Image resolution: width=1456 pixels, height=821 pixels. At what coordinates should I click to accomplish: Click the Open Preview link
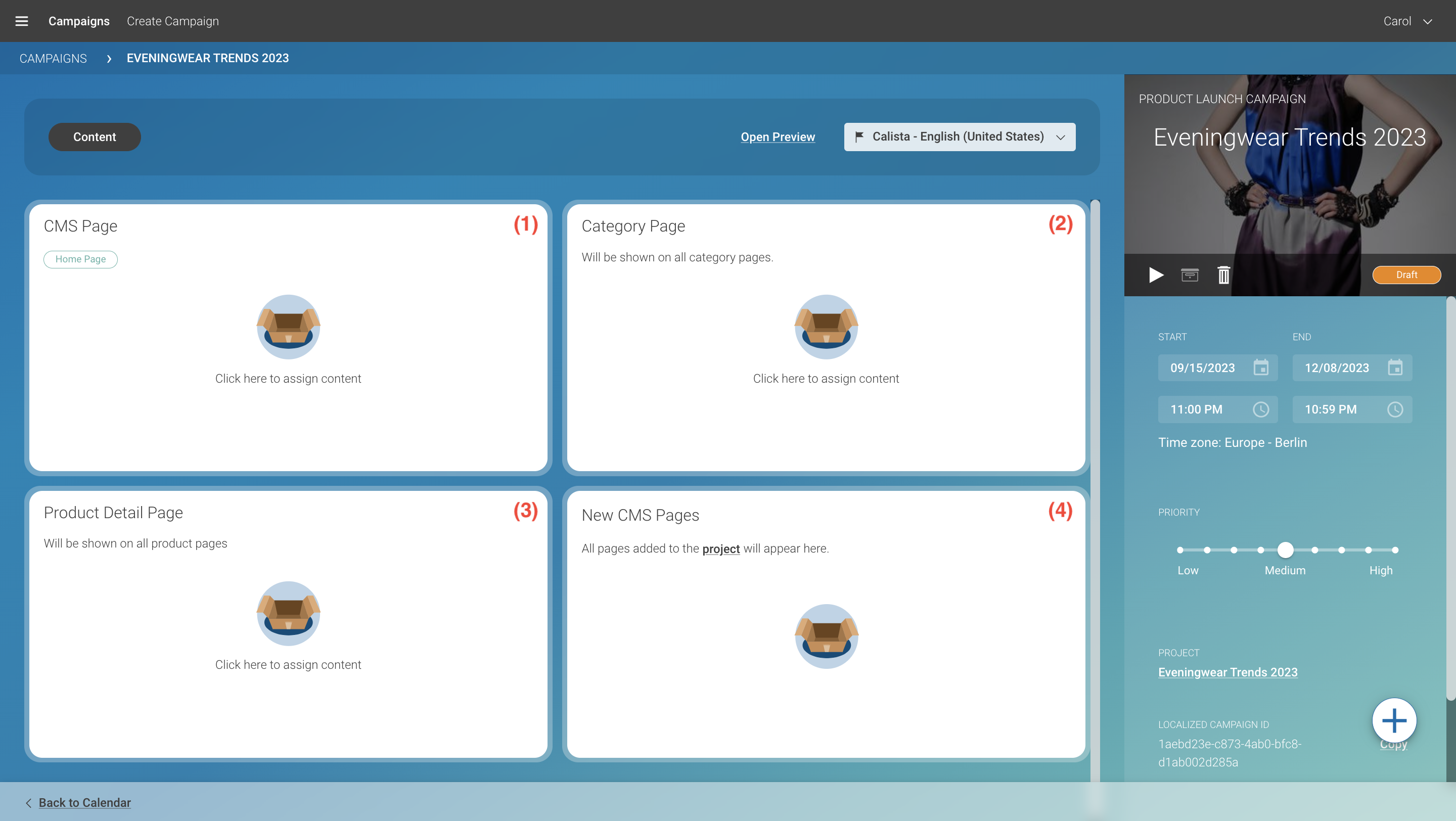pos(777,136)
